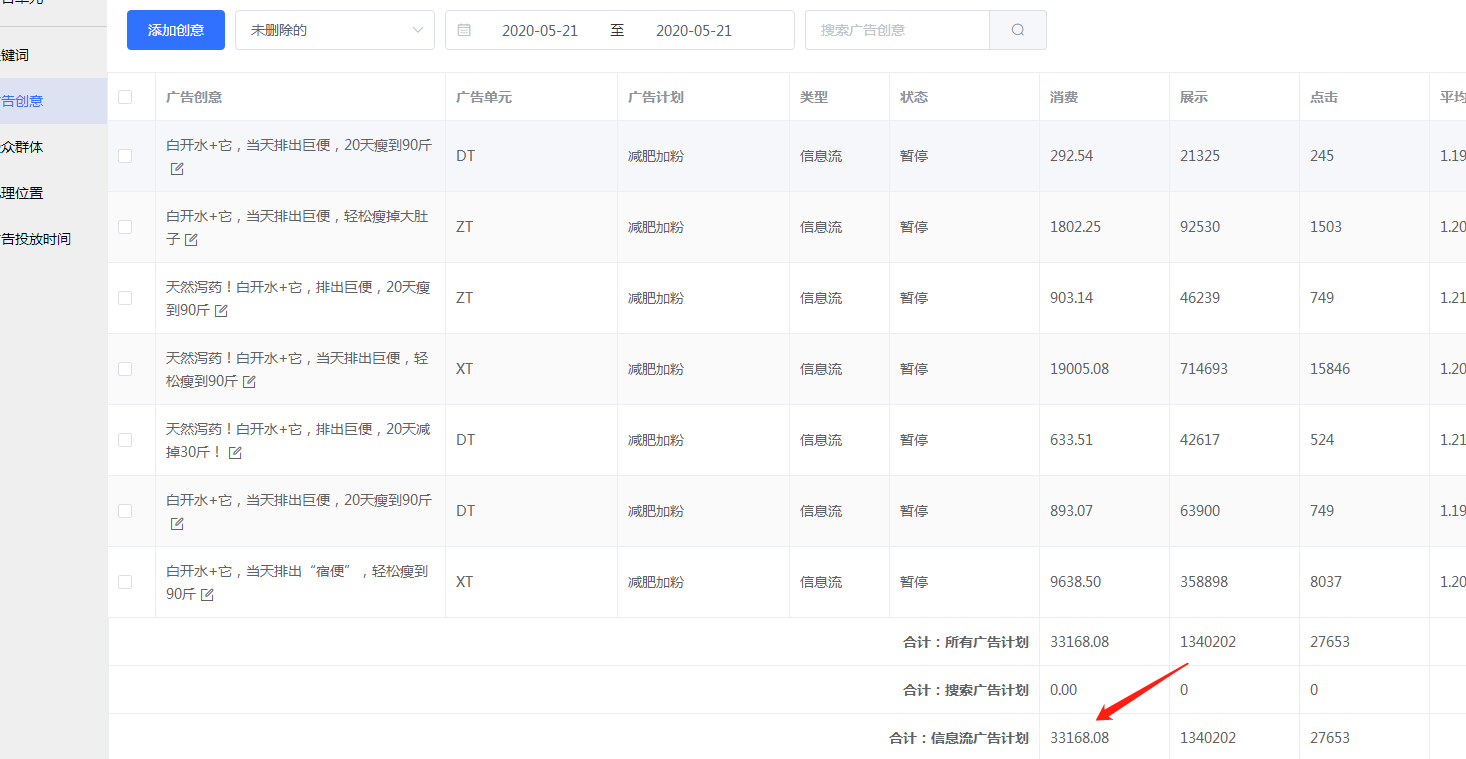Edit the 893.07 spend DT creative title

[177, 524]
